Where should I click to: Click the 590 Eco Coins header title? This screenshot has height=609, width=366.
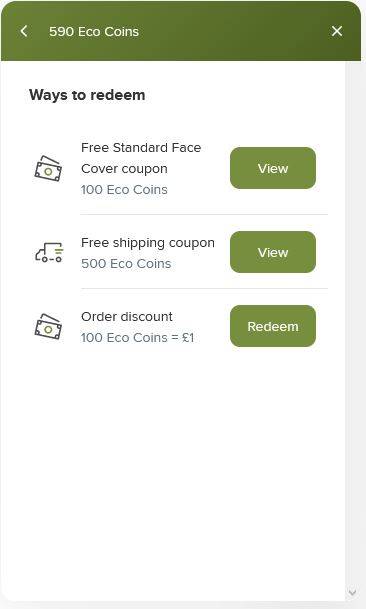[x=94, y=31]
